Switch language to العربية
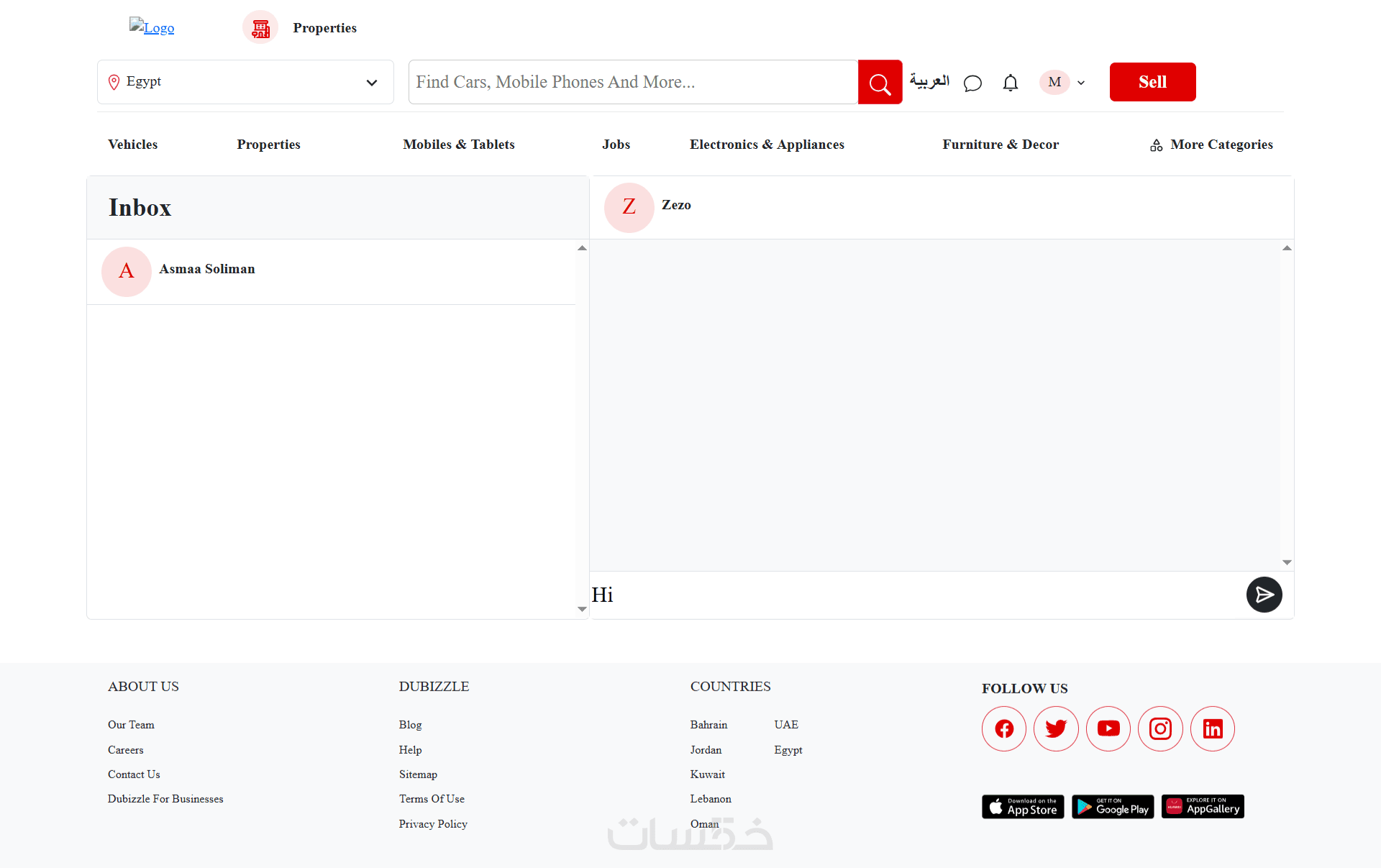The width and height of the screenshot is (1381, 868). 929,81
